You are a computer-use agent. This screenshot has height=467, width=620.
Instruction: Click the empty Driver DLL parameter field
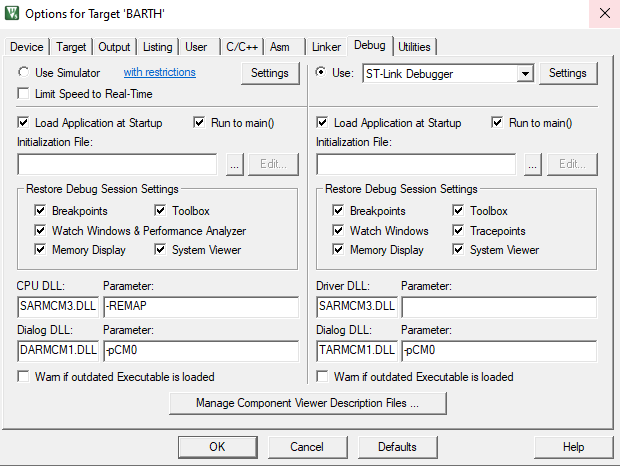tap(499, 307)
